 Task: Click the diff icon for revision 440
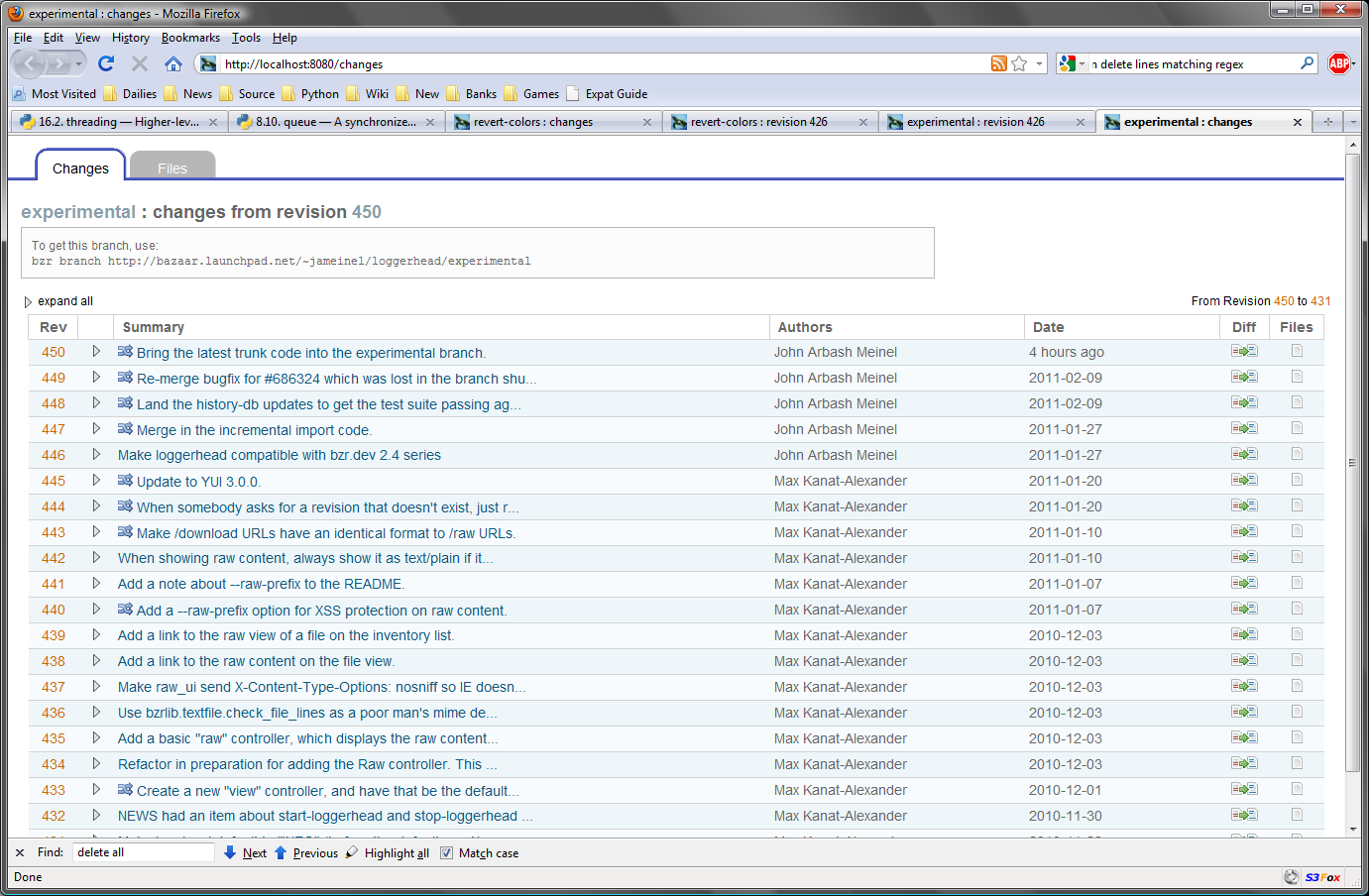click(x=1243, y=609)
